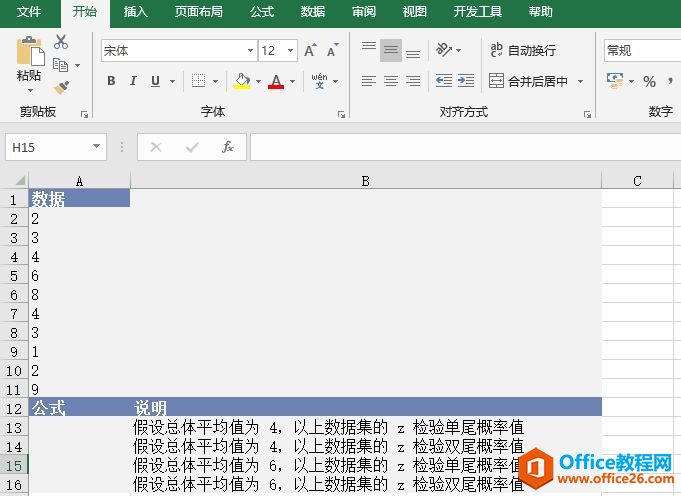Click the text orientation icon

click(x=446, y=50)
